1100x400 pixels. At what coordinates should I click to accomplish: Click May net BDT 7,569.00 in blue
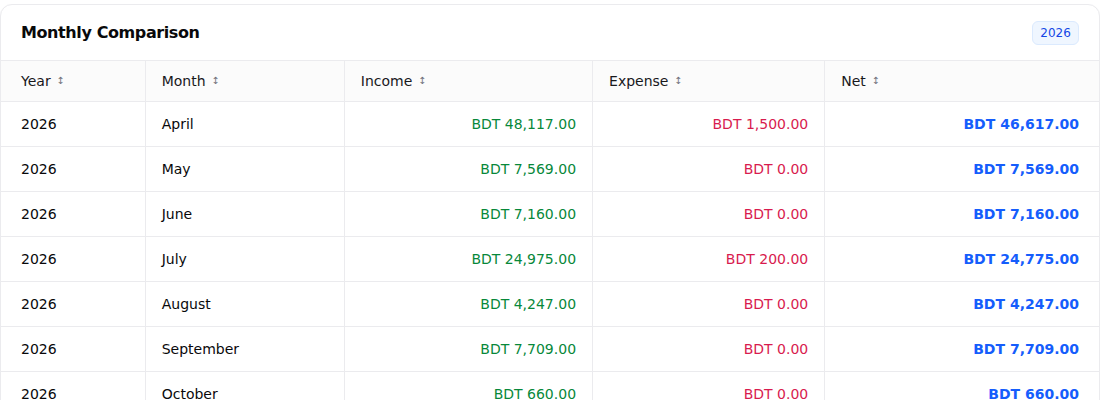point(1026,169)
